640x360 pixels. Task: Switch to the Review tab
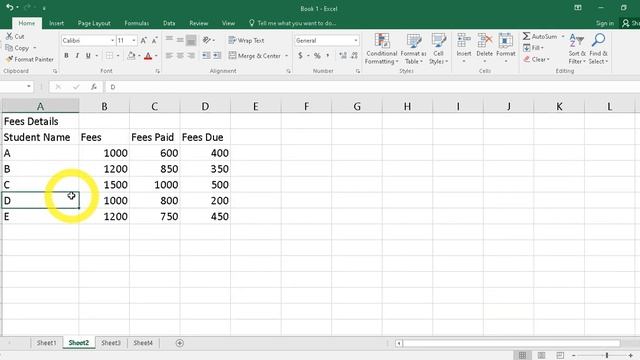199,23
